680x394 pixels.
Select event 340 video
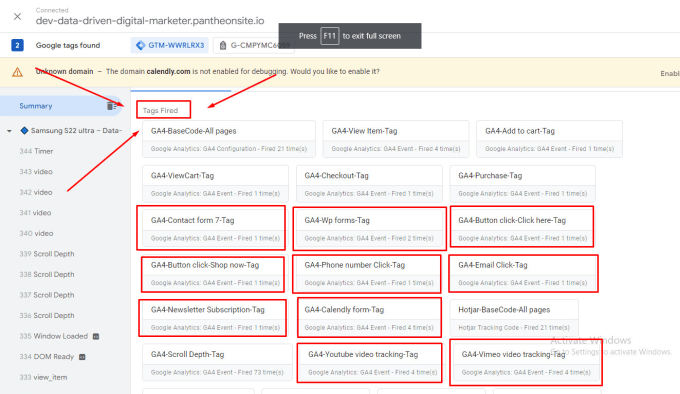(x=36, y=233)
